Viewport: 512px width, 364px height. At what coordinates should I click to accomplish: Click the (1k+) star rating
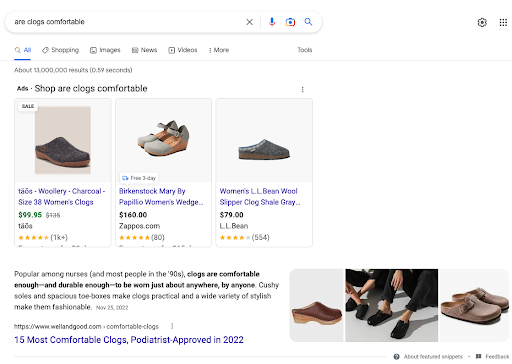point(43,237)
